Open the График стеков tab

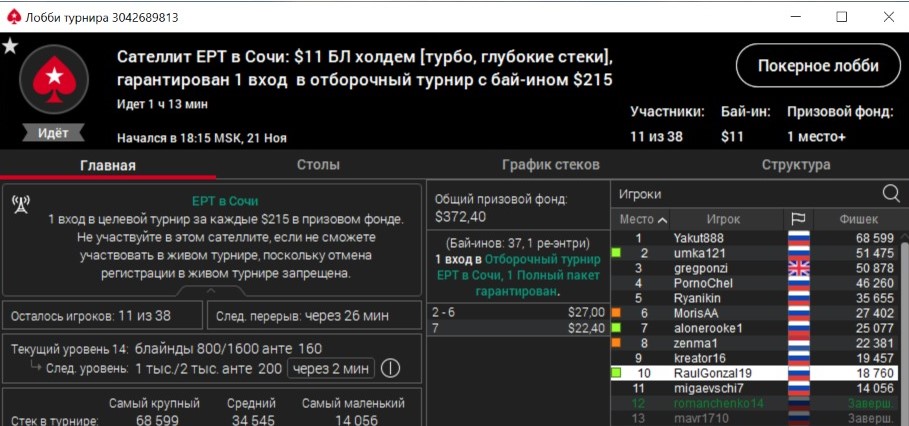(x=551, y=165)
